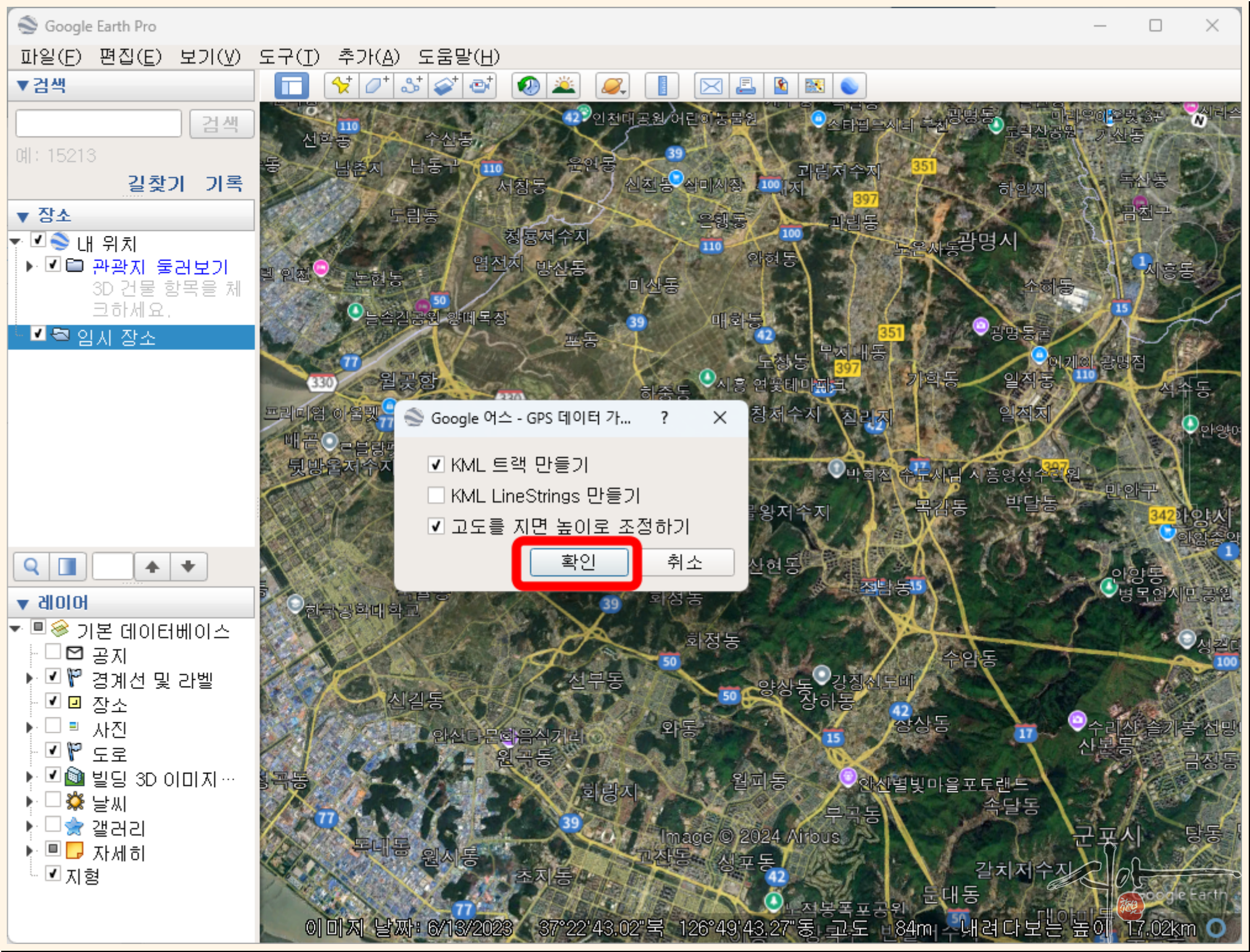Viewport: 1250px width, 952px height.
Task: Open the ruler measurement tool
Action: point(662,86)
